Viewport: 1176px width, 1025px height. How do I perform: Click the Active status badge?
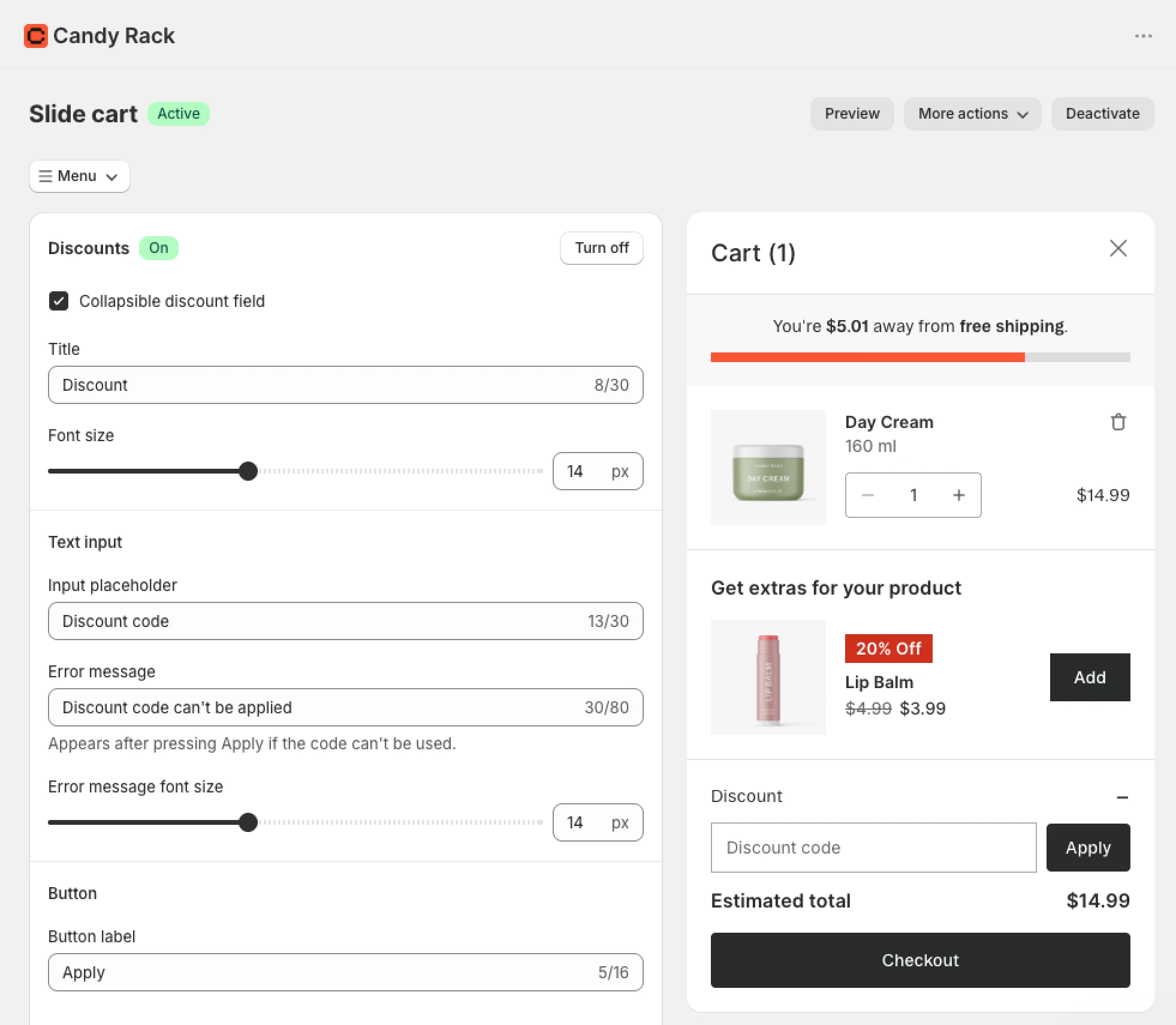click(179, 114)
